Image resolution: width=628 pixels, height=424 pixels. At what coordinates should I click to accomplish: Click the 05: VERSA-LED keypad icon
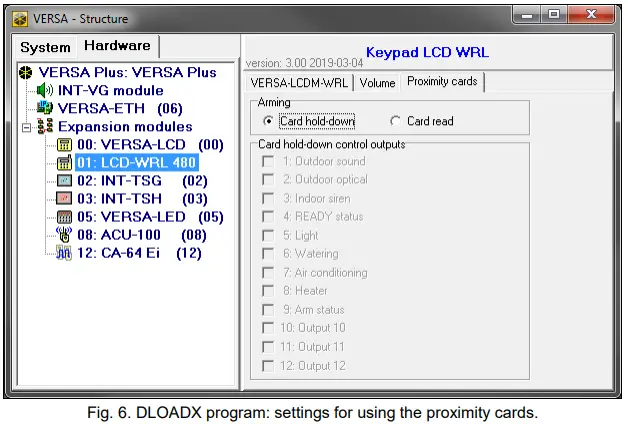64,217
